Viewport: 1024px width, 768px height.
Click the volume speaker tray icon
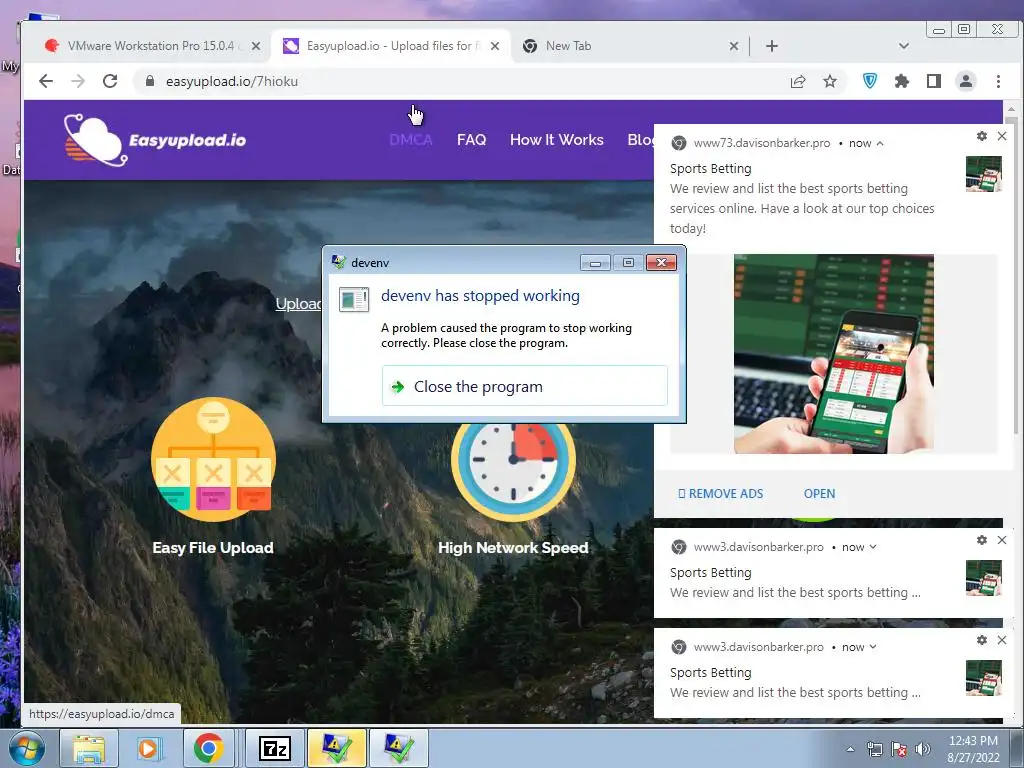point(922,749)
